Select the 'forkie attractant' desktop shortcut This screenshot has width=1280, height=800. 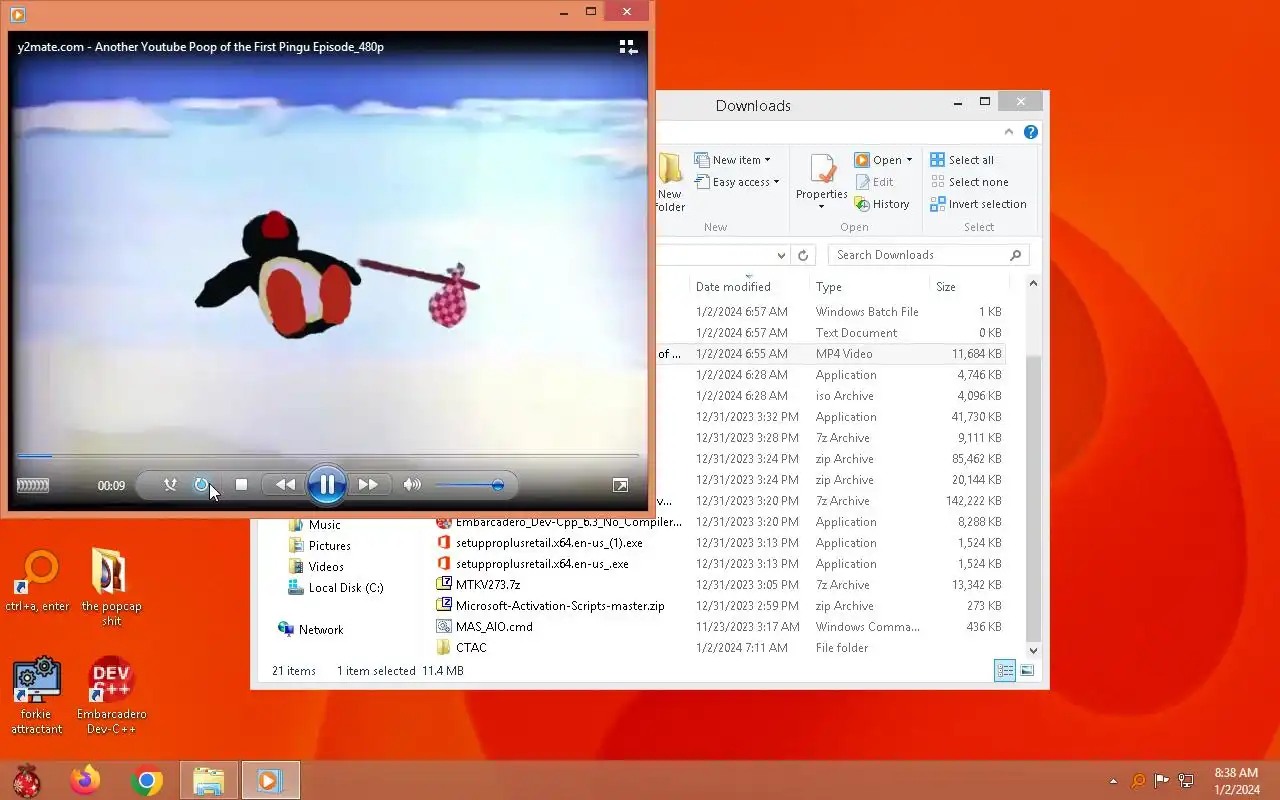tap(37, 696)
